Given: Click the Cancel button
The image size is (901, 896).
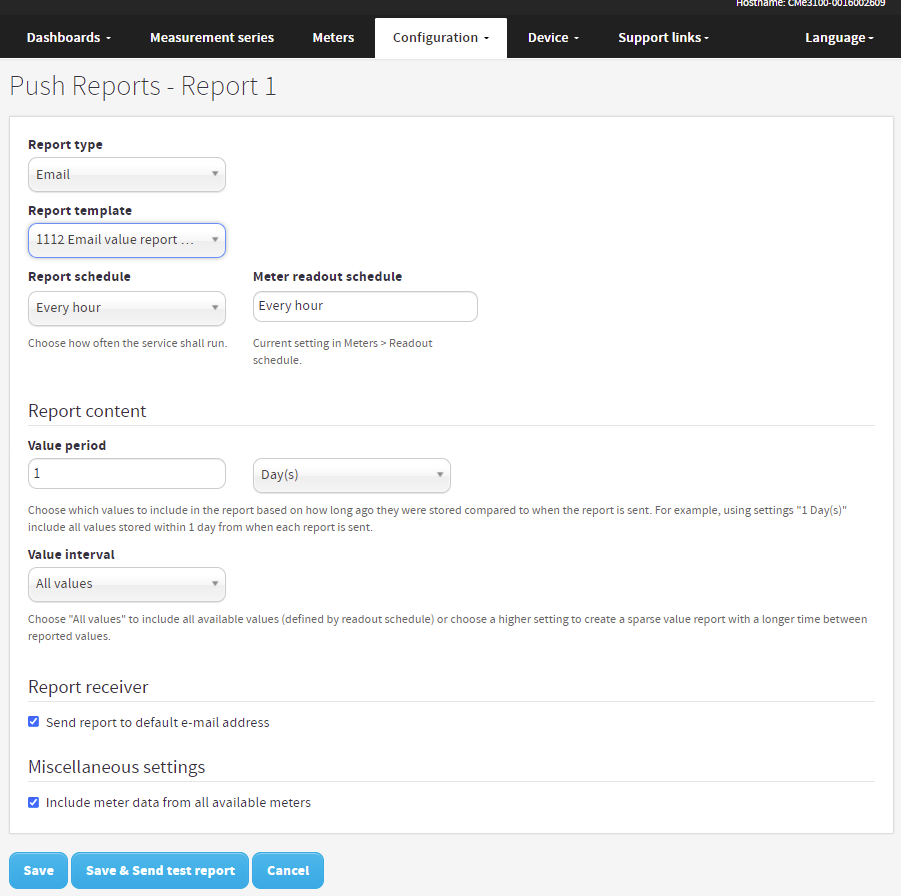Looking at the screenshot, I should coord(287,870).
